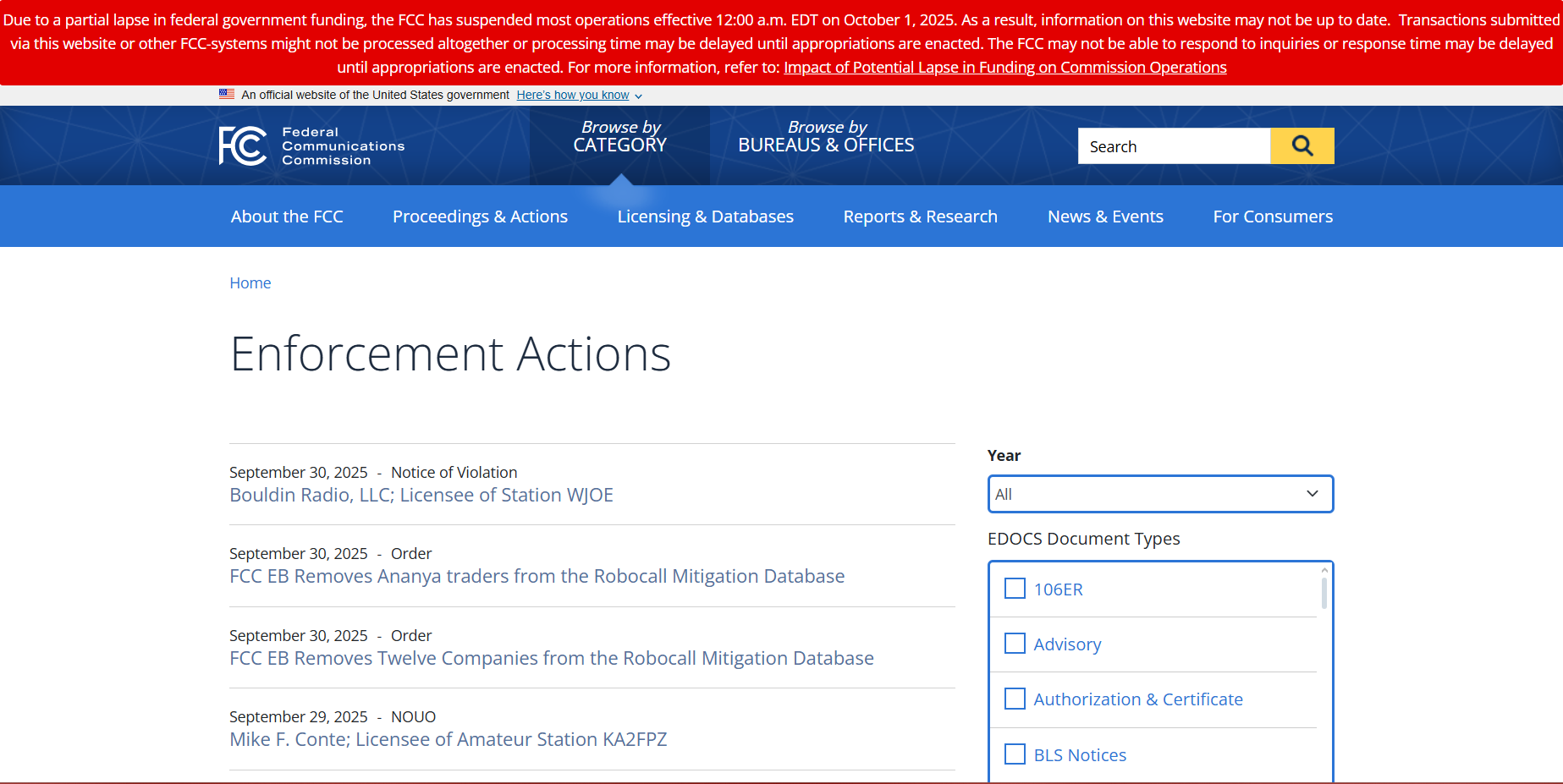Open Browse by Bureaus & Offices menu

click(826, 137)
